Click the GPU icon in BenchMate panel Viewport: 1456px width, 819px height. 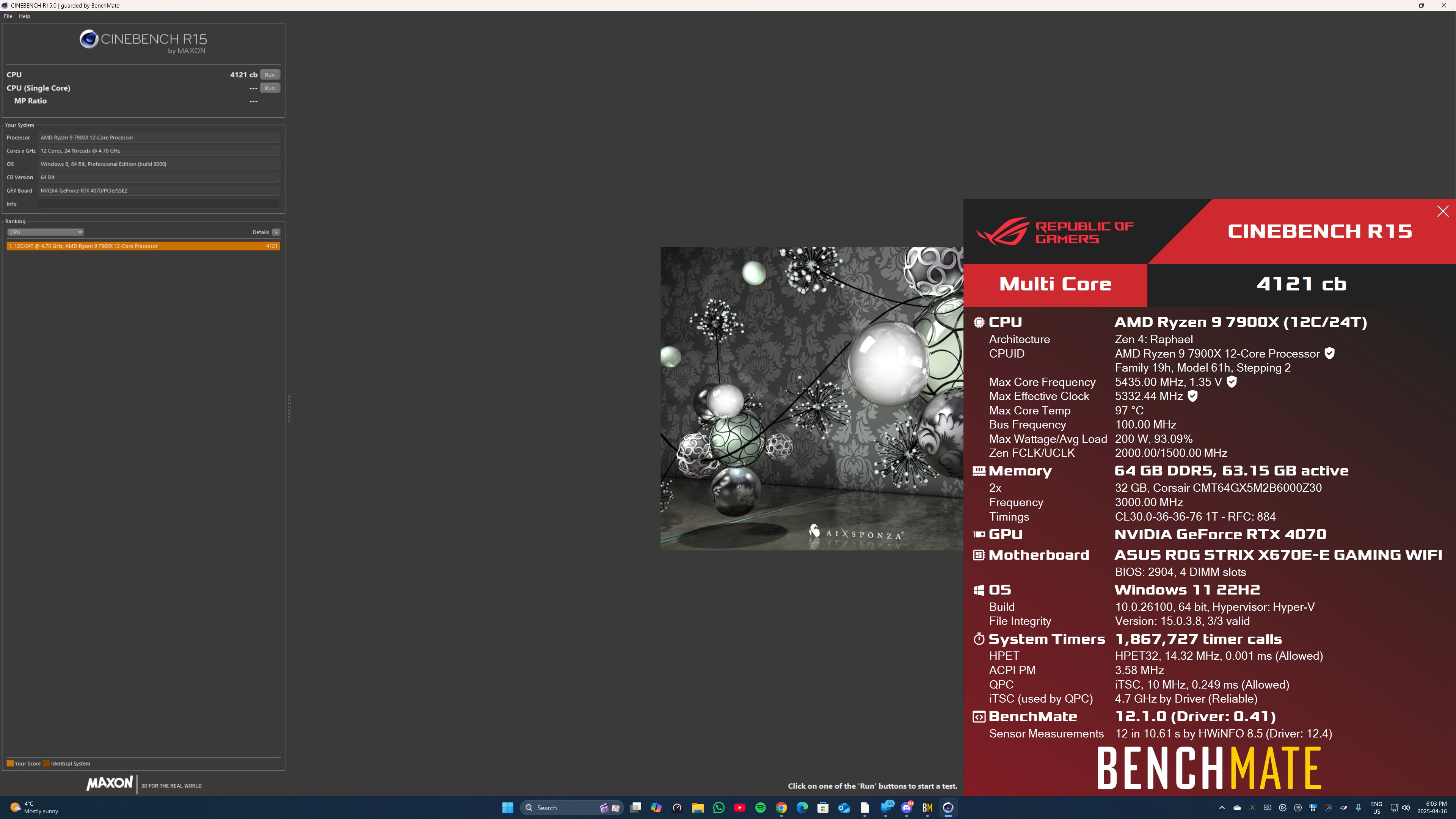click(x=979, y=534)
